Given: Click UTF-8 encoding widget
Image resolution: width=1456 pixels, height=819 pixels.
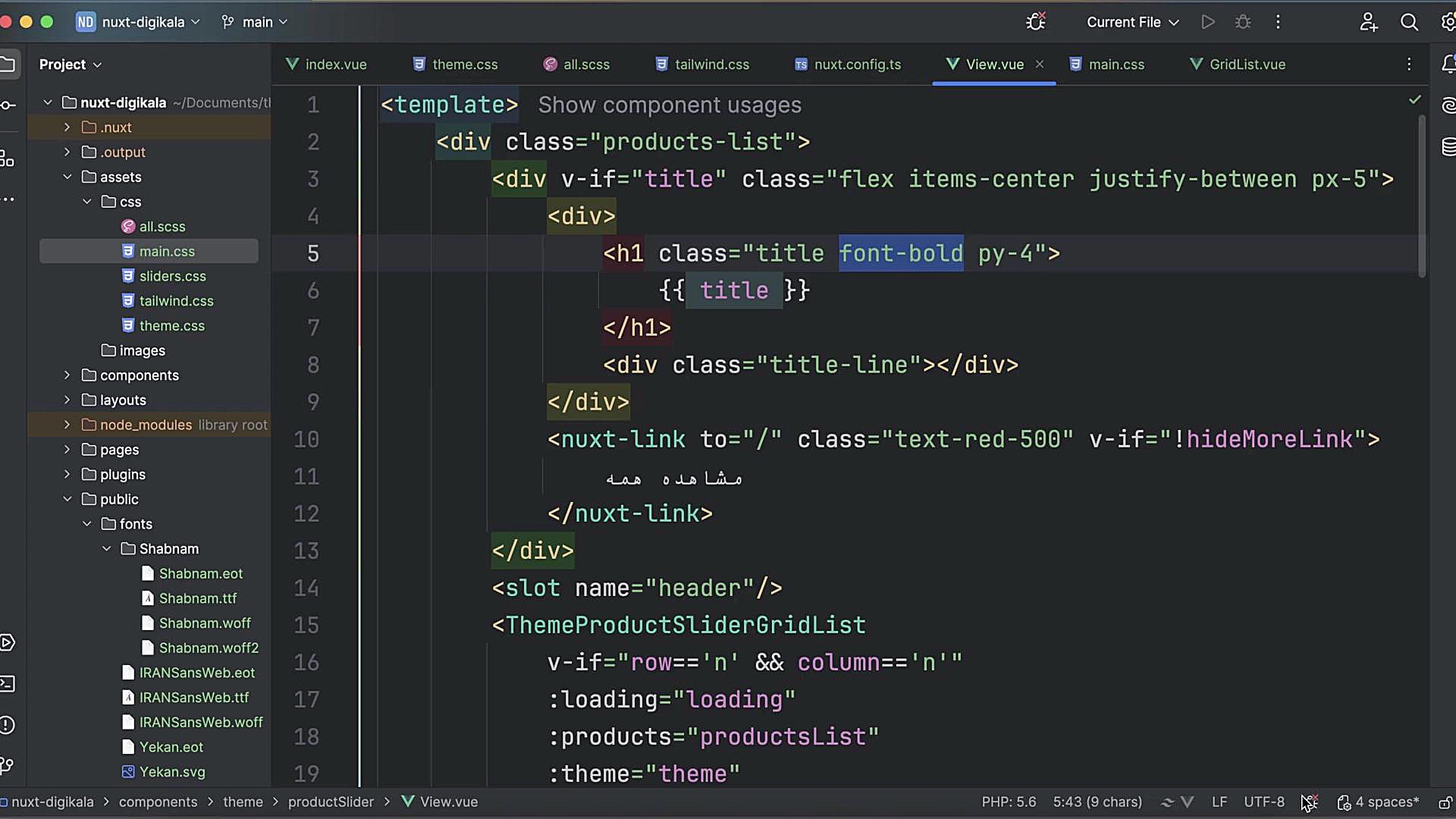Looking at the screenshot, I should pyautogui.click(x=1264, y=802).
